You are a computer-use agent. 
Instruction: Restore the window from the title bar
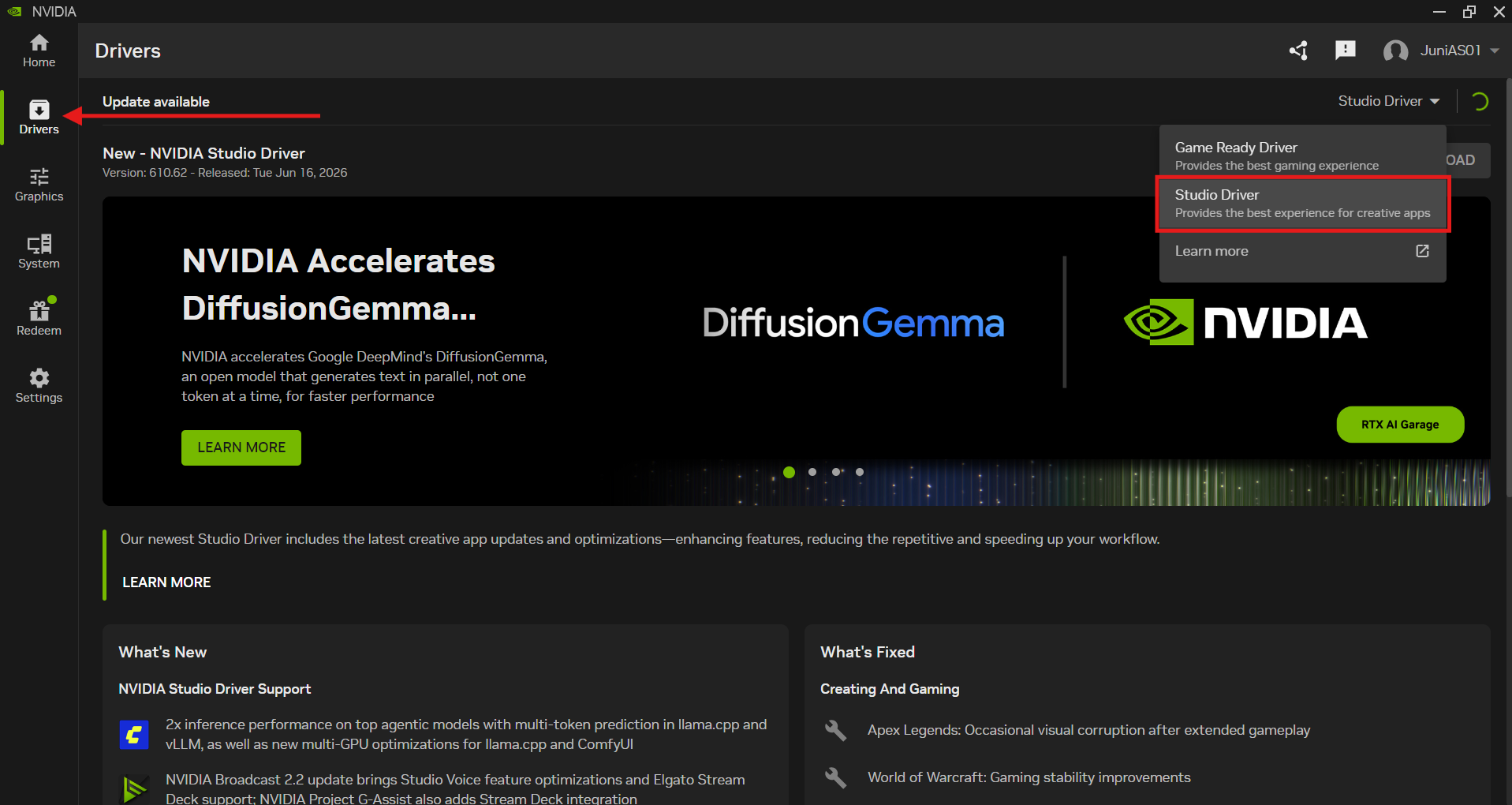[x=1469, y=11]
